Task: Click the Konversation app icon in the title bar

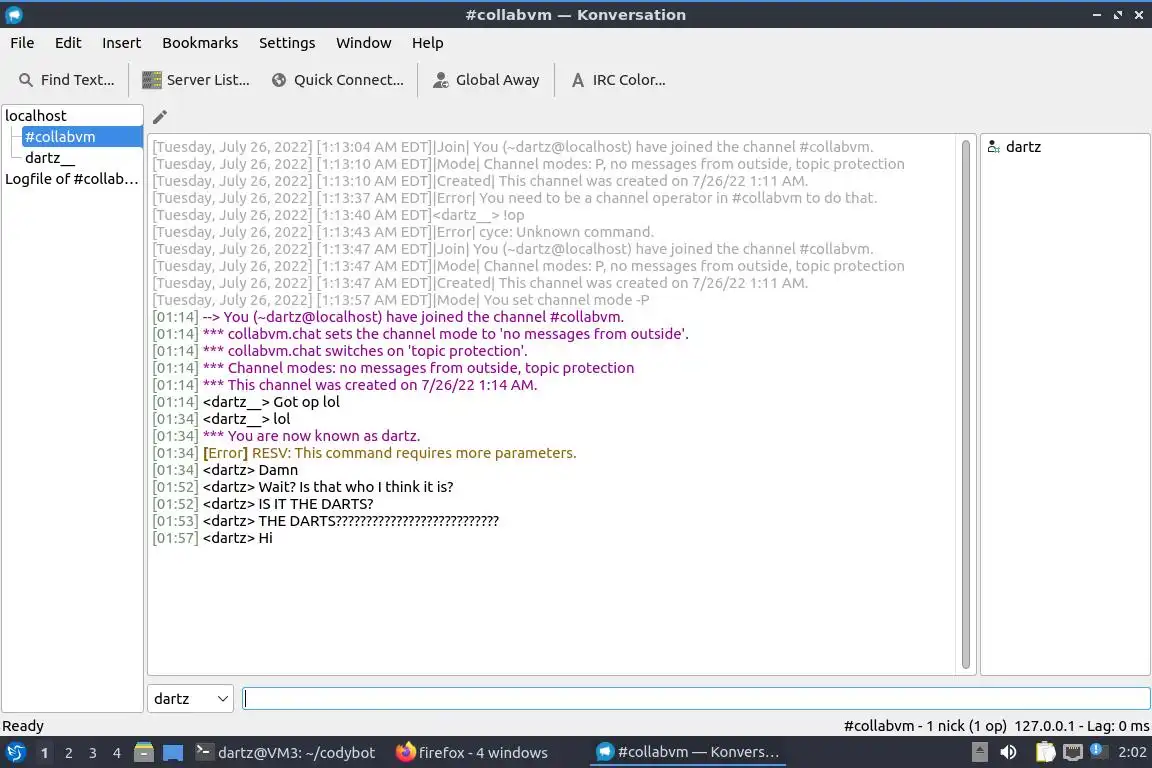Action: click(x=13, y=15)
